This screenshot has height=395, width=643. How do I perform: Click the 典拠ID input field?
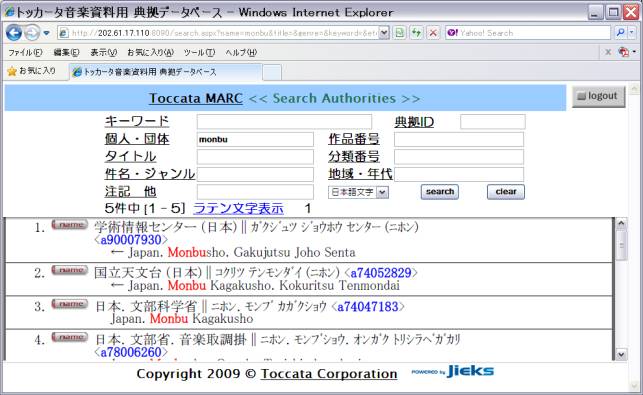[493, 122]
